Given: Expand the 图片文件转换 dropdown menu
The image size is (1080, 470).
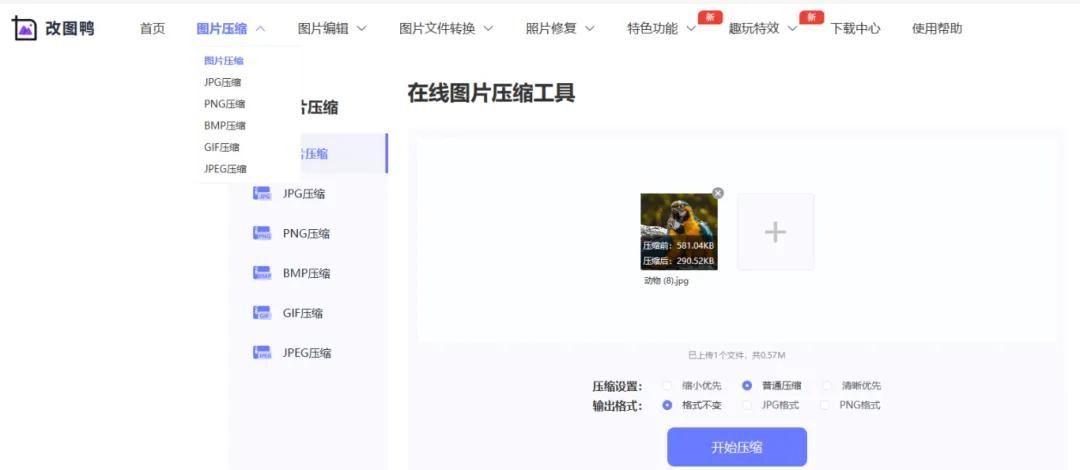Looking at the screenshot, I should [446, 29].
